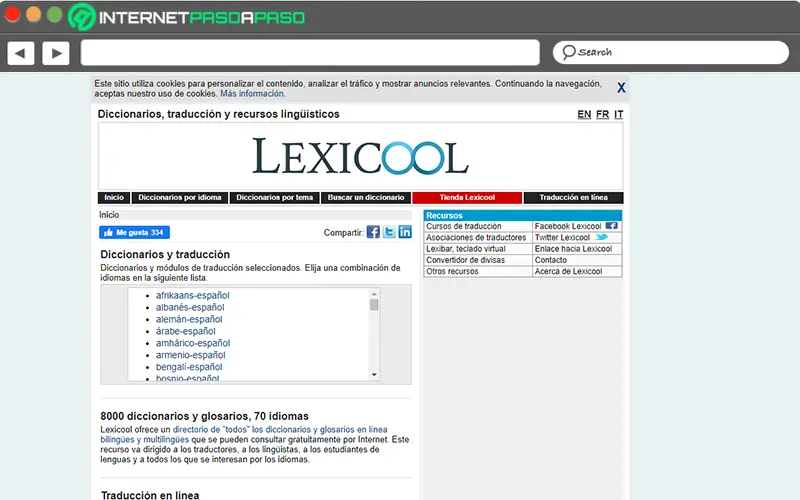Open Facebook Lexicool link
Image resolution: width=800 pixels, height=500 pixels.
point(568,226)
